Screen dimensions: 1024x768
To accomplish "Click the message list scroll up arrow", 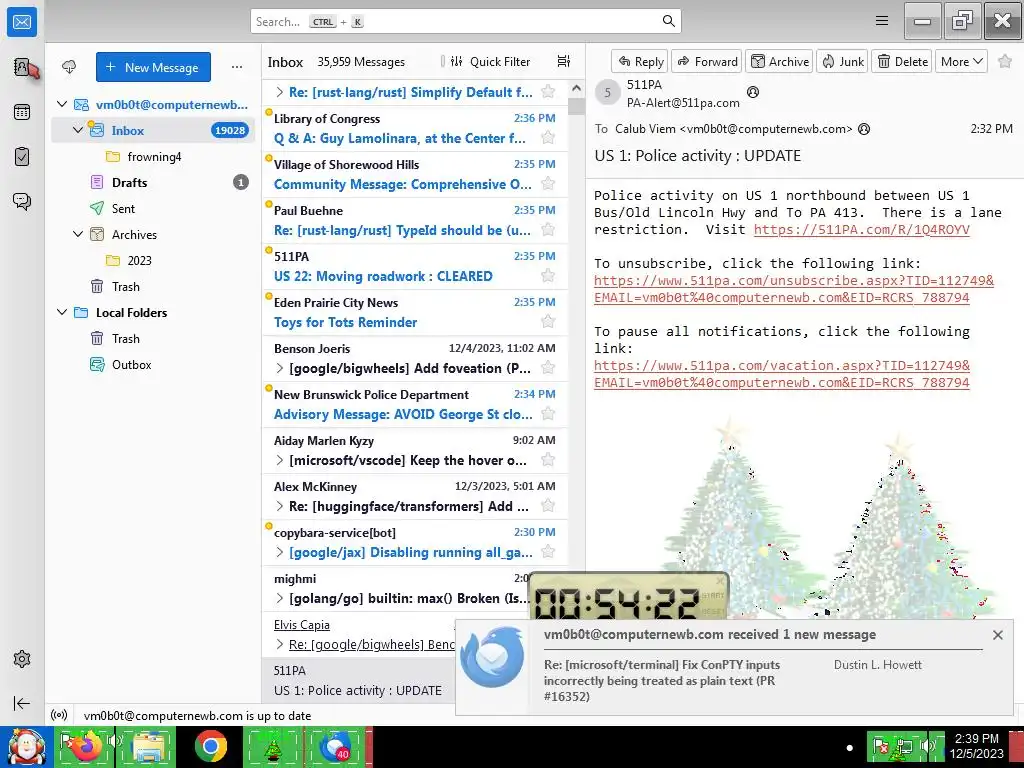I will tap(576, 88).
